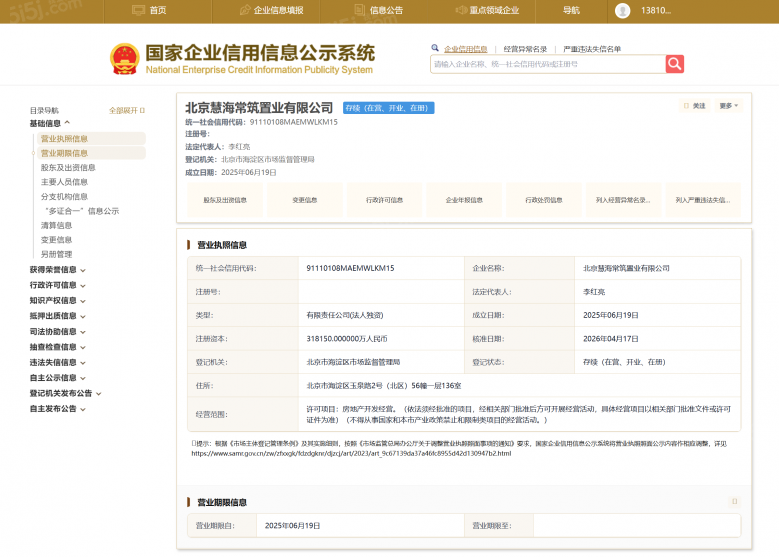
Task: Open account menu 13810...
Action: 656,10
